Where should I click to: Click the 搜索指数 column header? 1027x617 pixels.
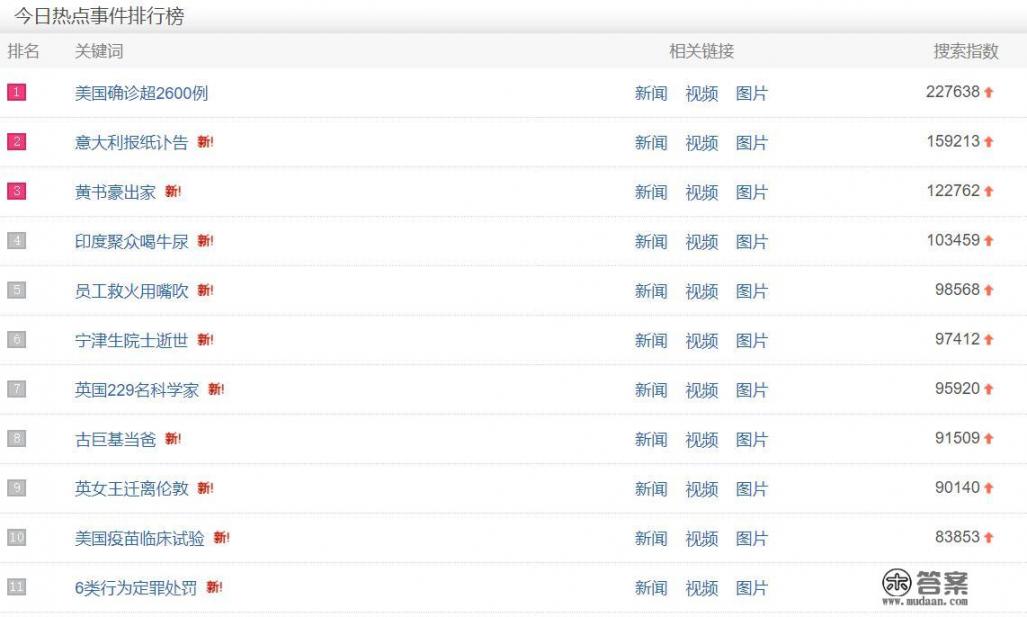(965, 51)
